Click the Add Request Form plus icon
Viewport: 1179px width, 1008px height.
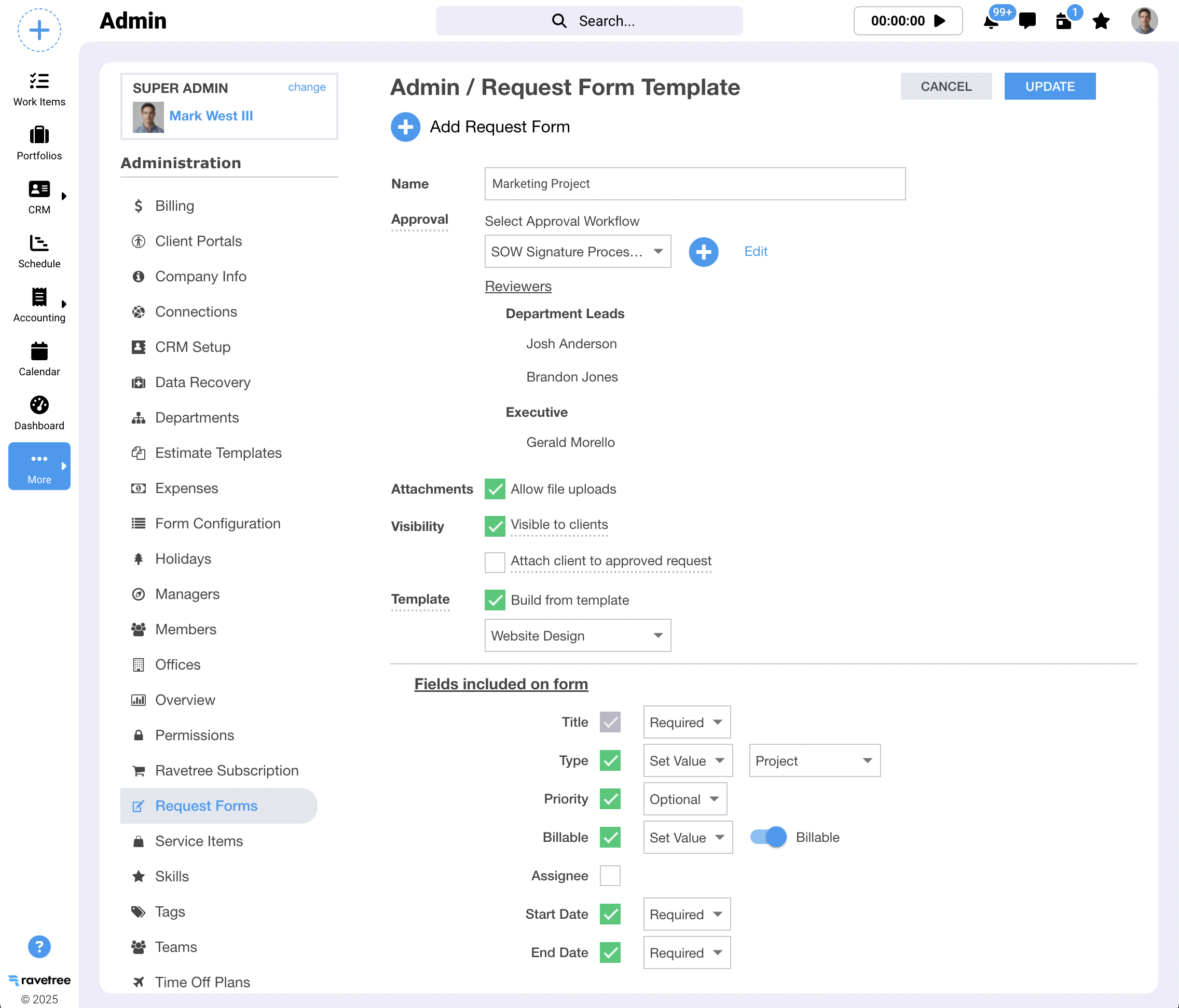(406, 127)
